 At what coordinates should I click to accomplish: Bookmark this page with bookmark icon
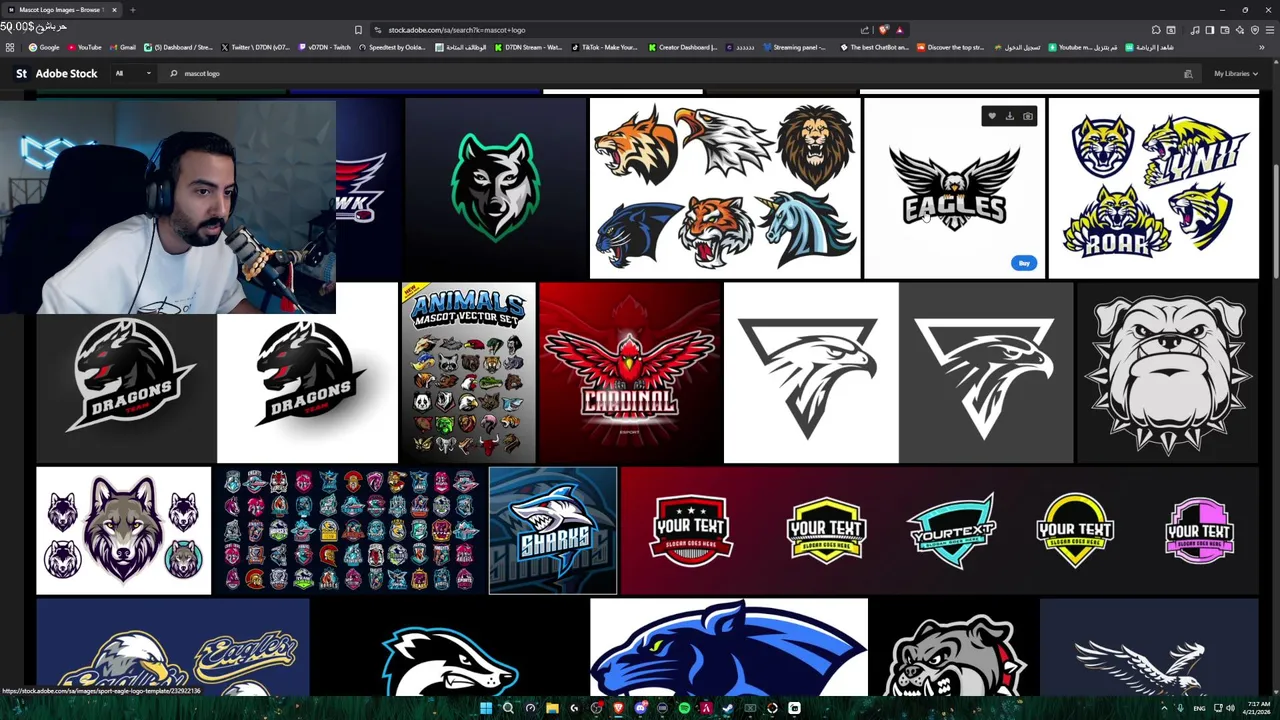[x=358, y=30]
